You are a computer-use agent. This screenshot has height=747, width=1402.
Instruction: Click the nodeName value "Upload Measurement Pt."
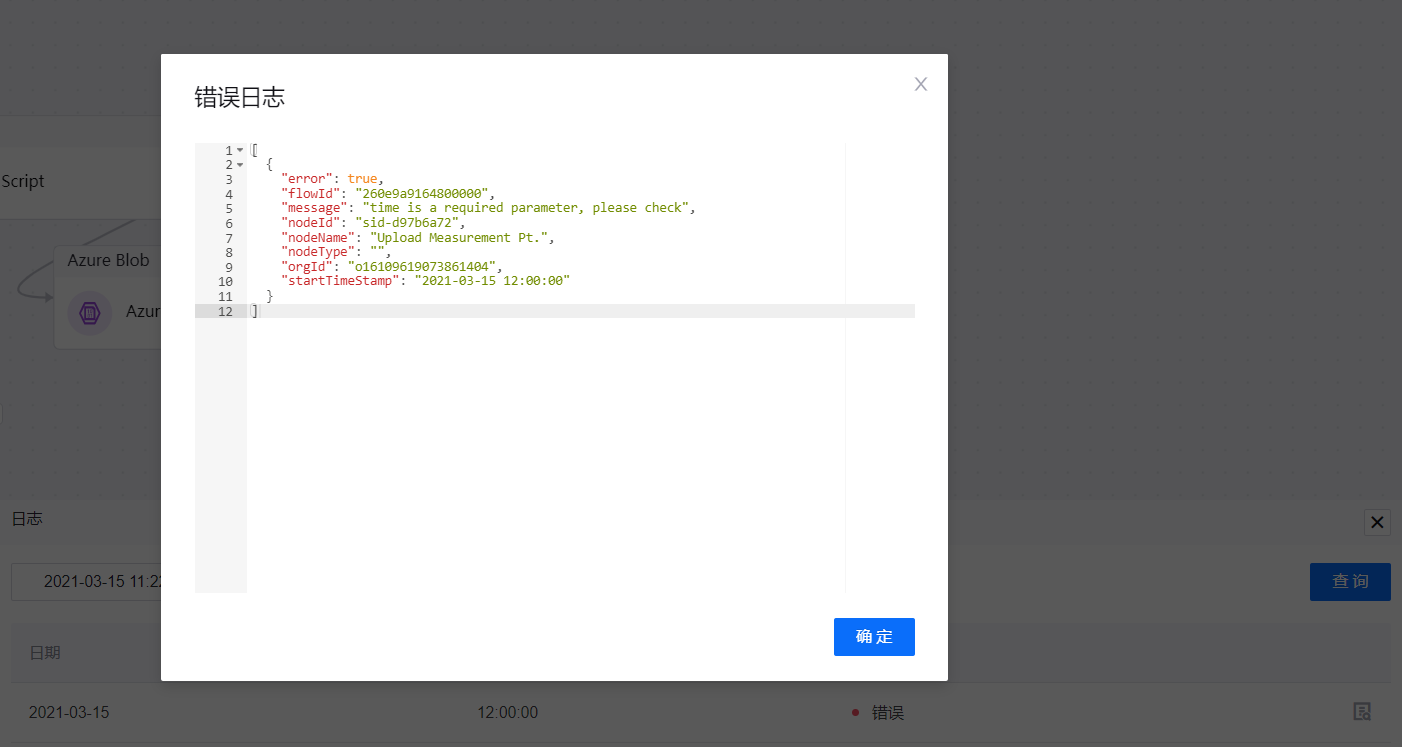[461, 238]
